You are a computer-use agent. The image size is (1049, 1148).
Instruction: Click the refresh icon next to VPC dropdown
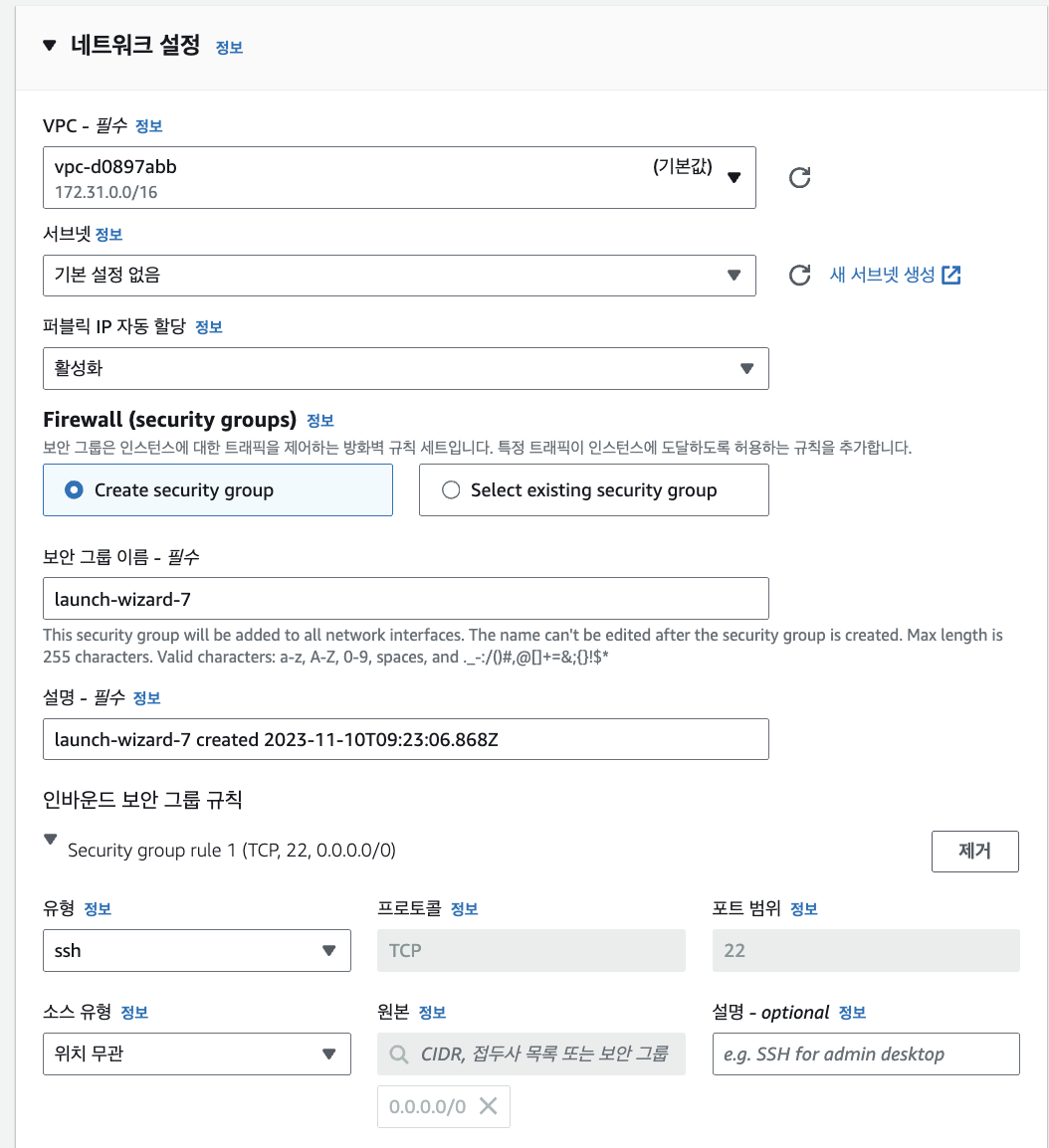pos(799,178)
